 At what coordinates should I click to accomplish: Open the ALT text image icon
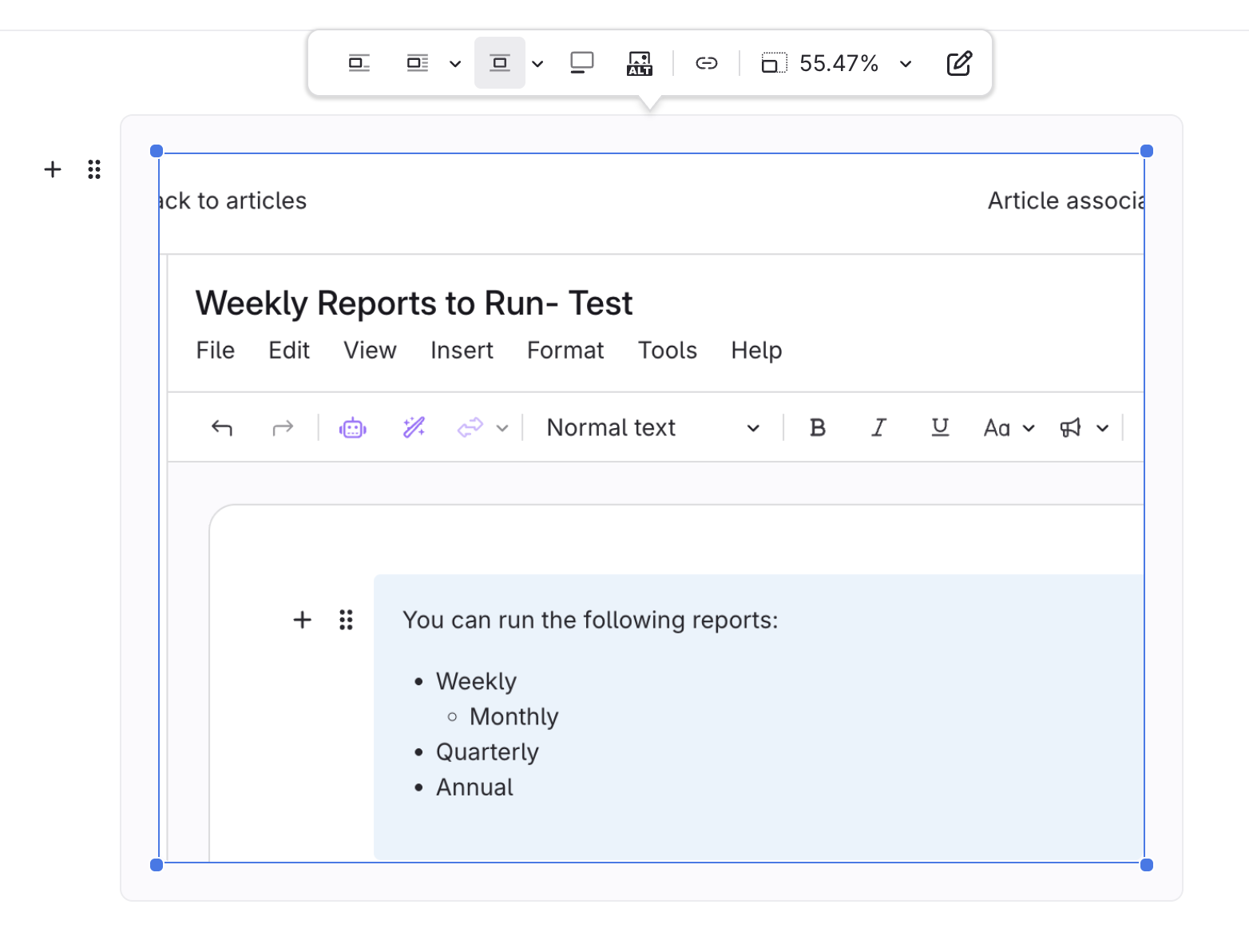click(x=639, y=63)
